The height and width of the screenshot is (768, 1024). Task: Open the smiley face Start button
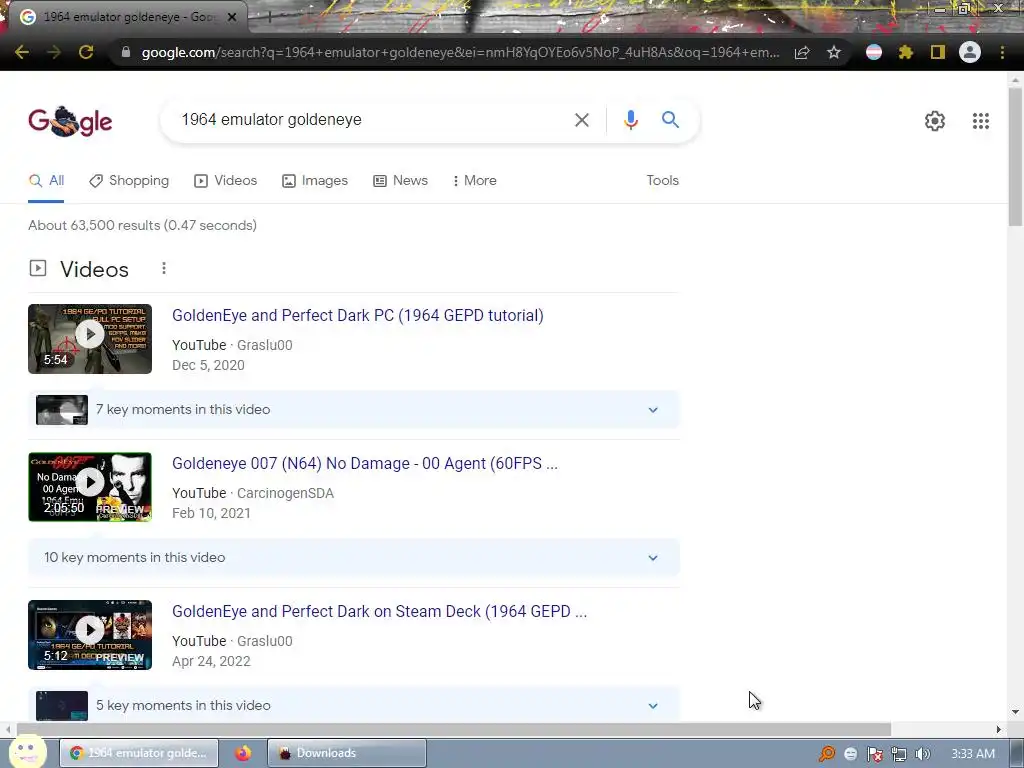click(27, 752)
